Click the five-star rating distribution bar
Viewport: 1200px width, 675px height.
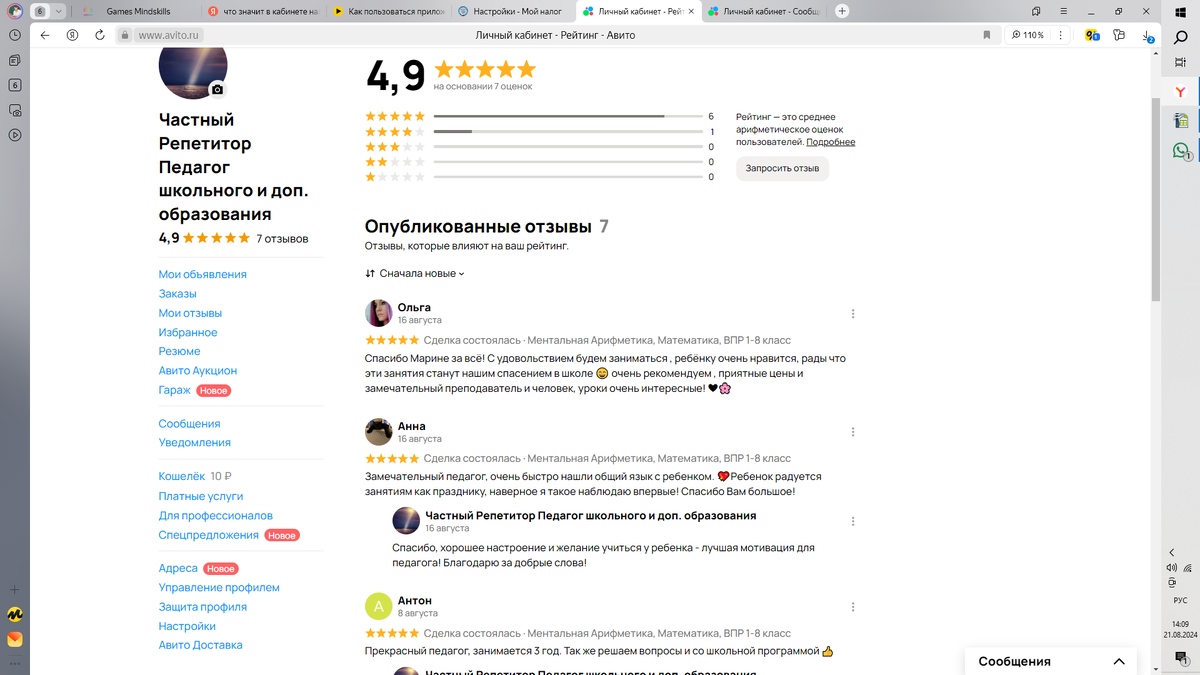point(568,116)
